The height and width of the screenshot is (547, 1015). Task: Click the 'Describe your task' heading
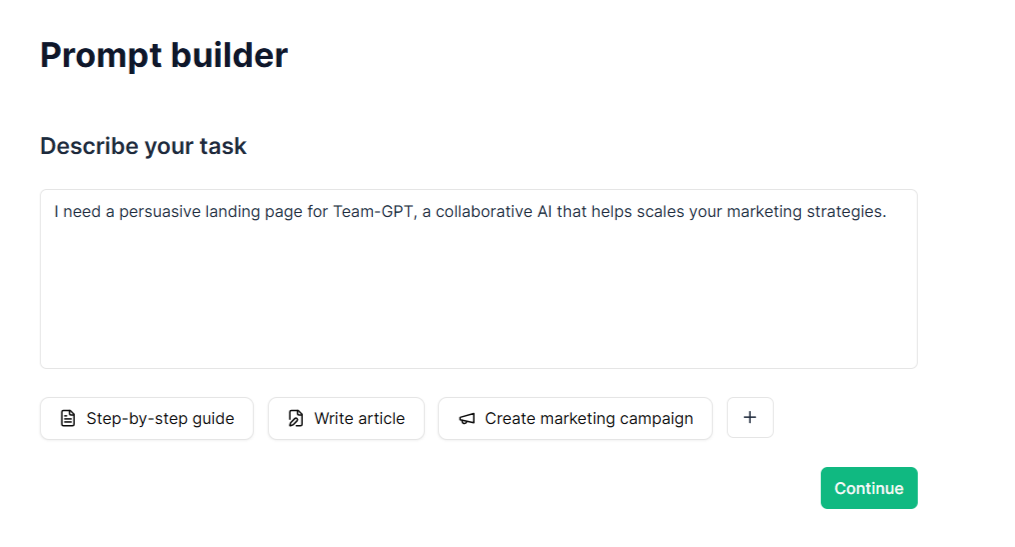143,146
